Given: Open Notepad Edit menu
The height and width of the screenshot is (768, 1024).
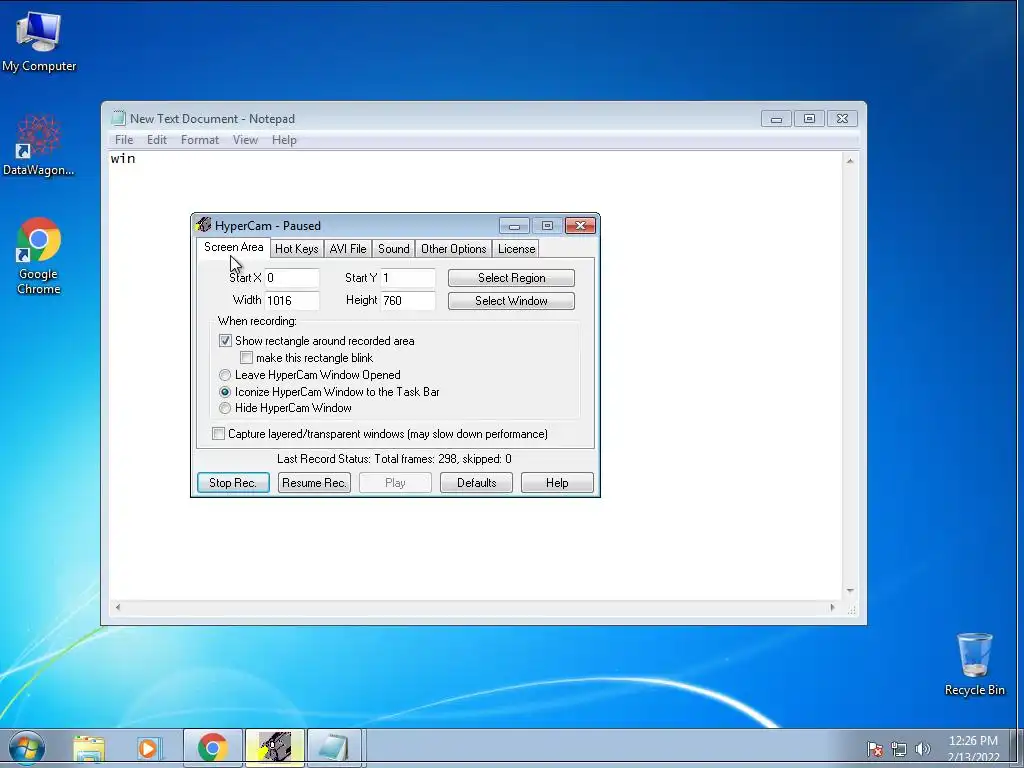Looking at the screenshot, I should [156, 140].
